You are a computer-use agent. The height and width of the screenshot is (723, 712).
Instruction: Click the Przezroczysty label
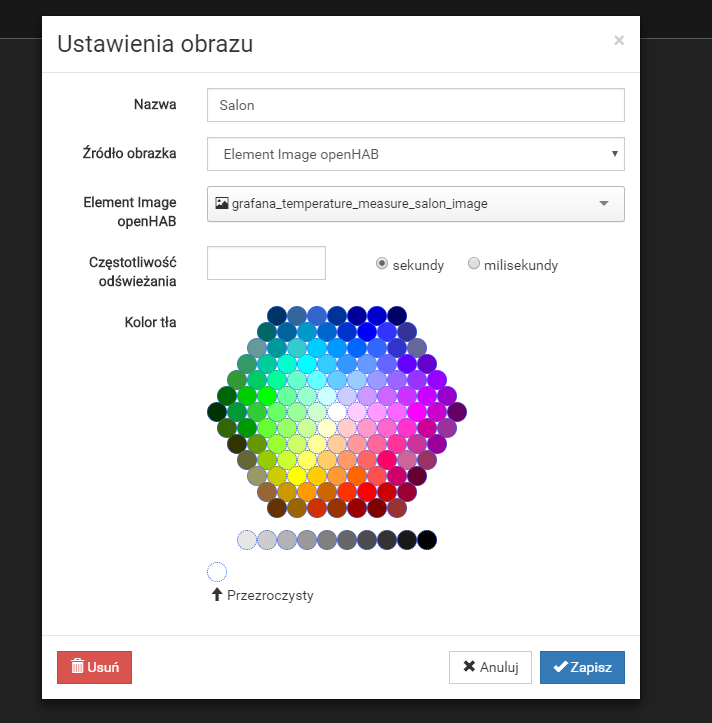(270, 595)
